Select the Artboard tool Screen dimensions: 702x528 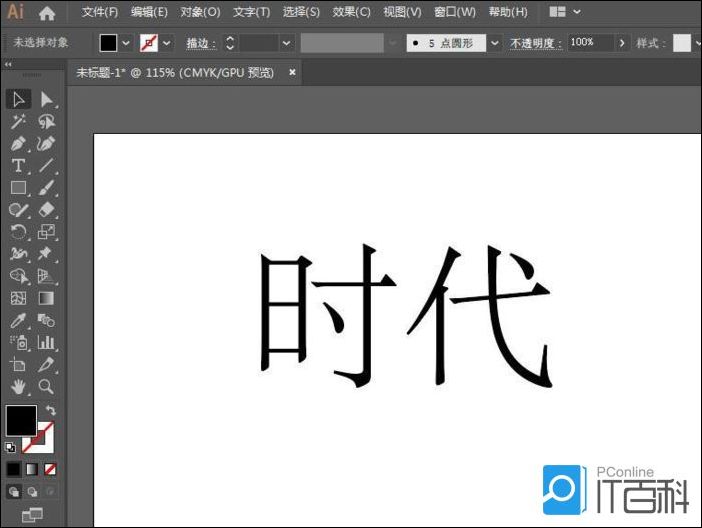(18, 365)
